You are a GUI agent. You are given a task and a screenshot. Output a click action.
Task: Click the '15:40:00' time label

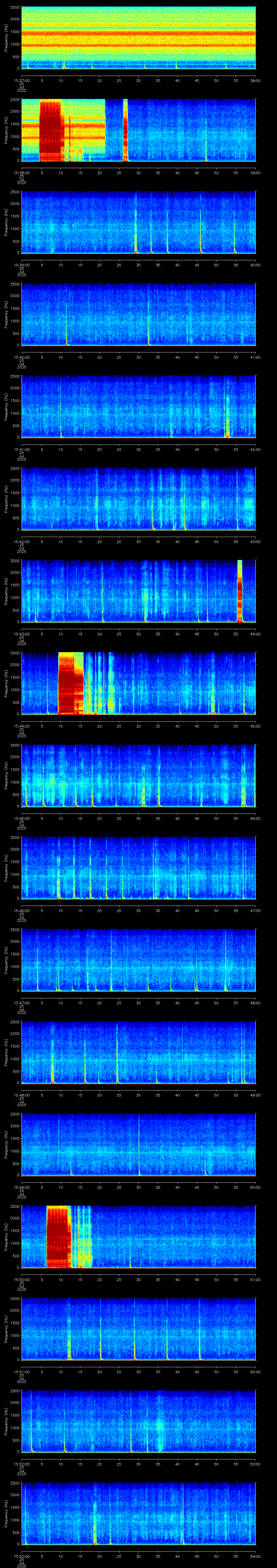21,357
